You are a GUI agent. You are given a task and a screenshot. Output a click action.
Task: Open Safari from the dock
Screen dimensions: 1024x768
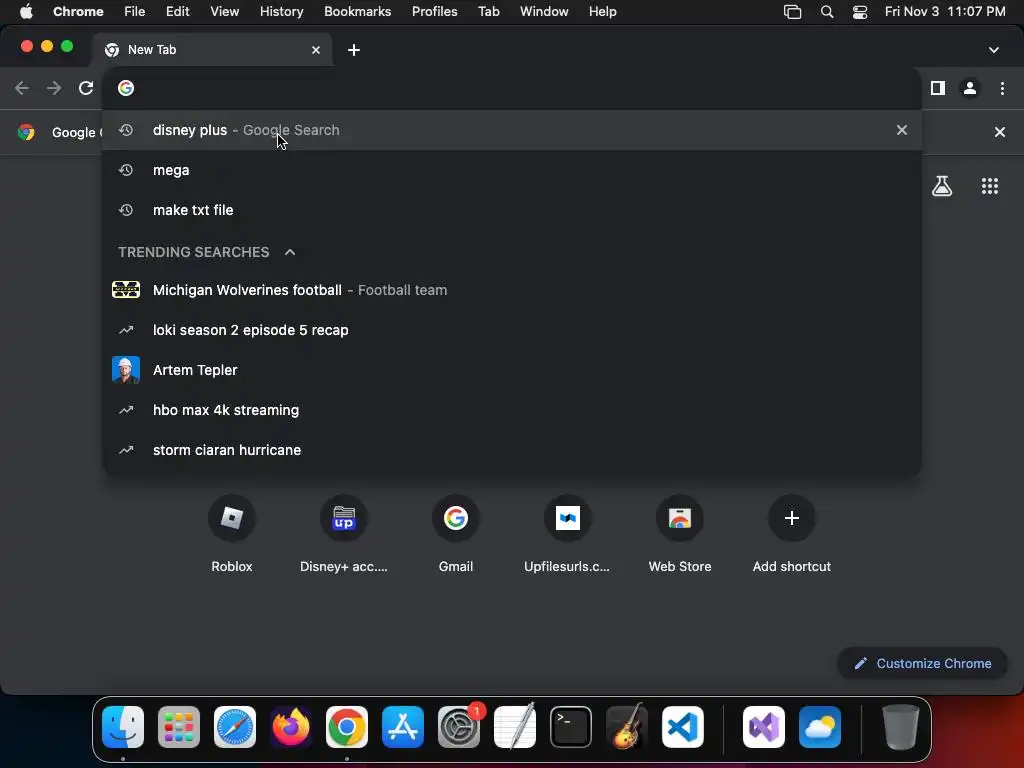tap(235, 727)
